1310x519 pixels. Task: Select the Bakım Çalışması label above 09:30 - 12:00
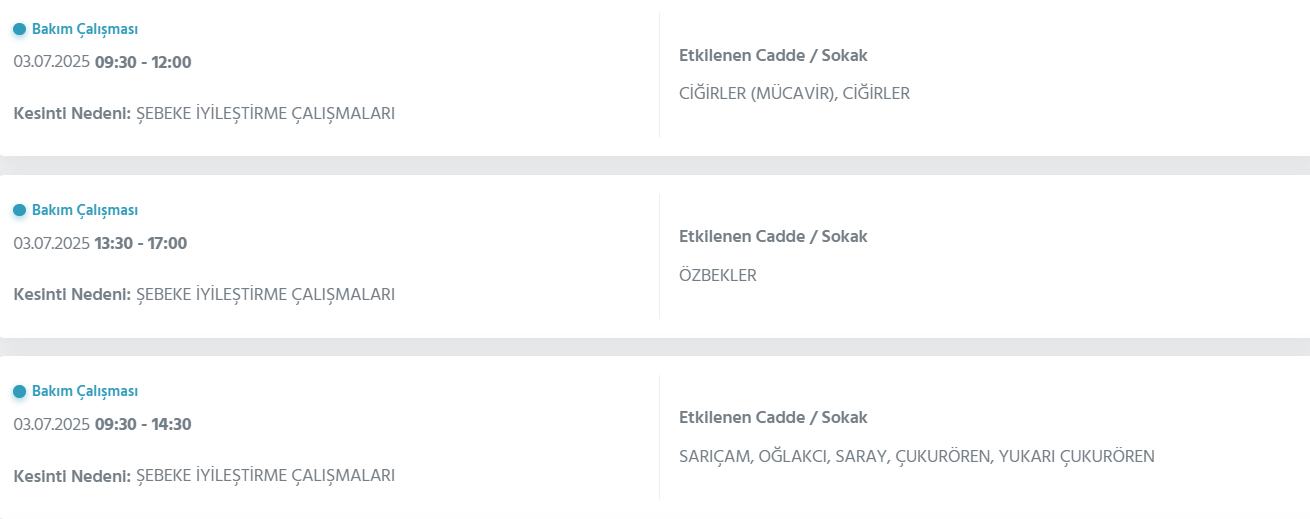85,29
